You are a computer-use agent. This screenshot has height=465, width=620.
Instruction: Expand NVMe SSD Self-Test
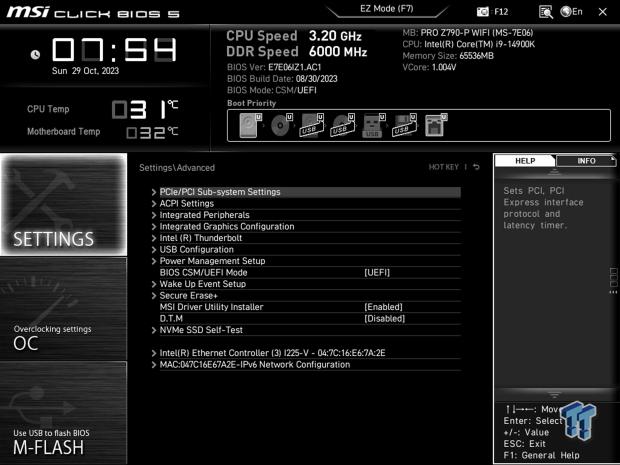[306, 330]
